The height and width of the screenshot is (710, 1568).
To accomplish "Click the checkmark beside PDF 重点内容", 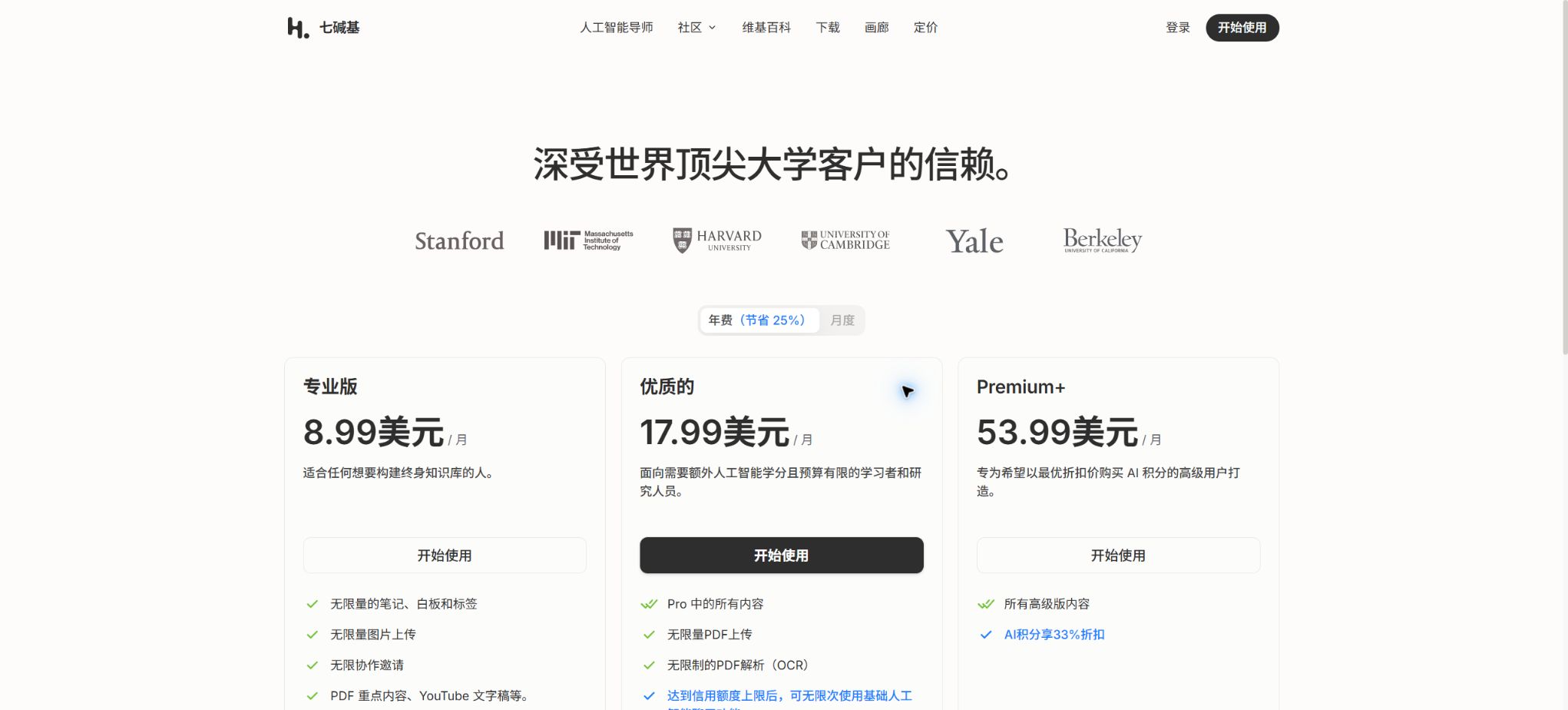I will pyautogui.click(x=312, y=696).
